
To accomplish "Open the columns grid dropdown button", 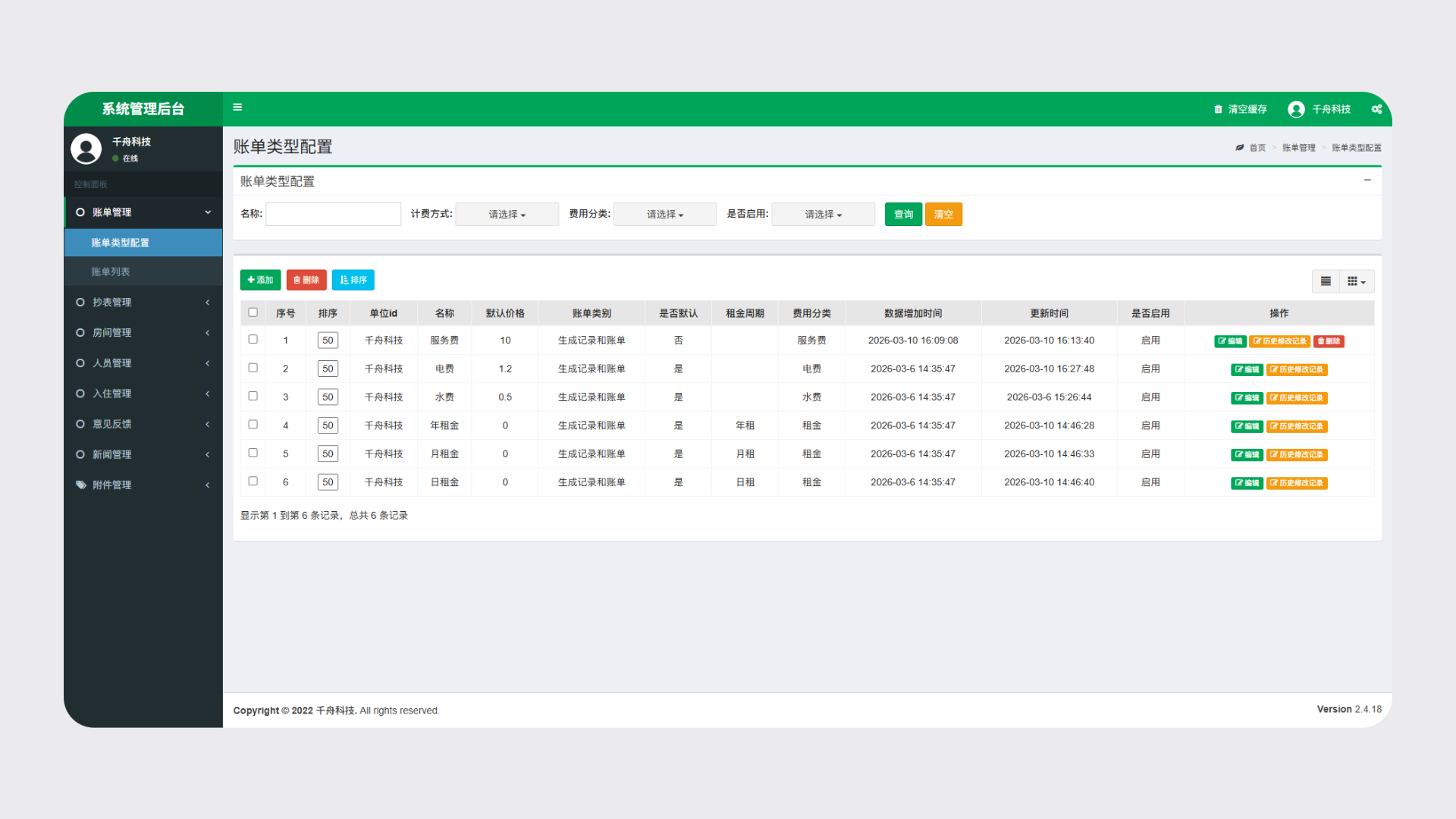I will [1356, 281].
